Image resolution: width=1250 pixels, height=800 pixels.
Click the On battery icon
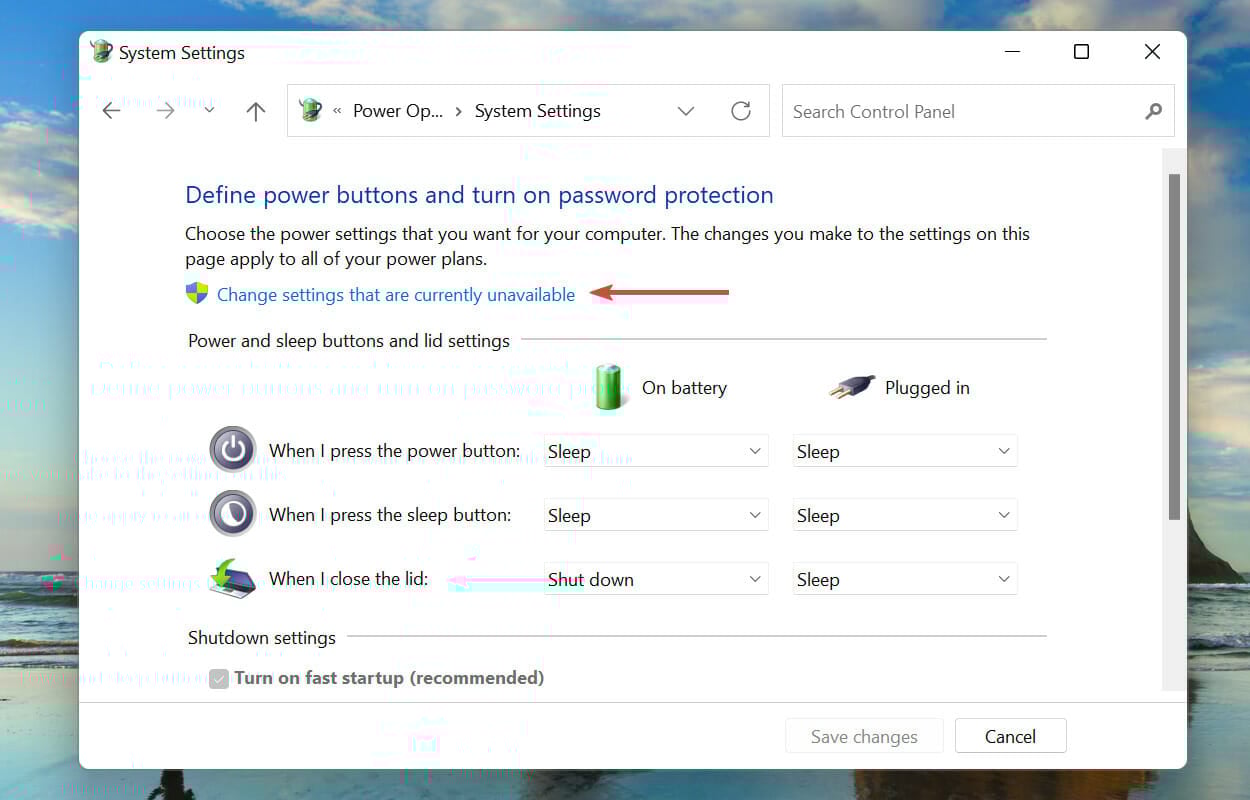[609, 387]
